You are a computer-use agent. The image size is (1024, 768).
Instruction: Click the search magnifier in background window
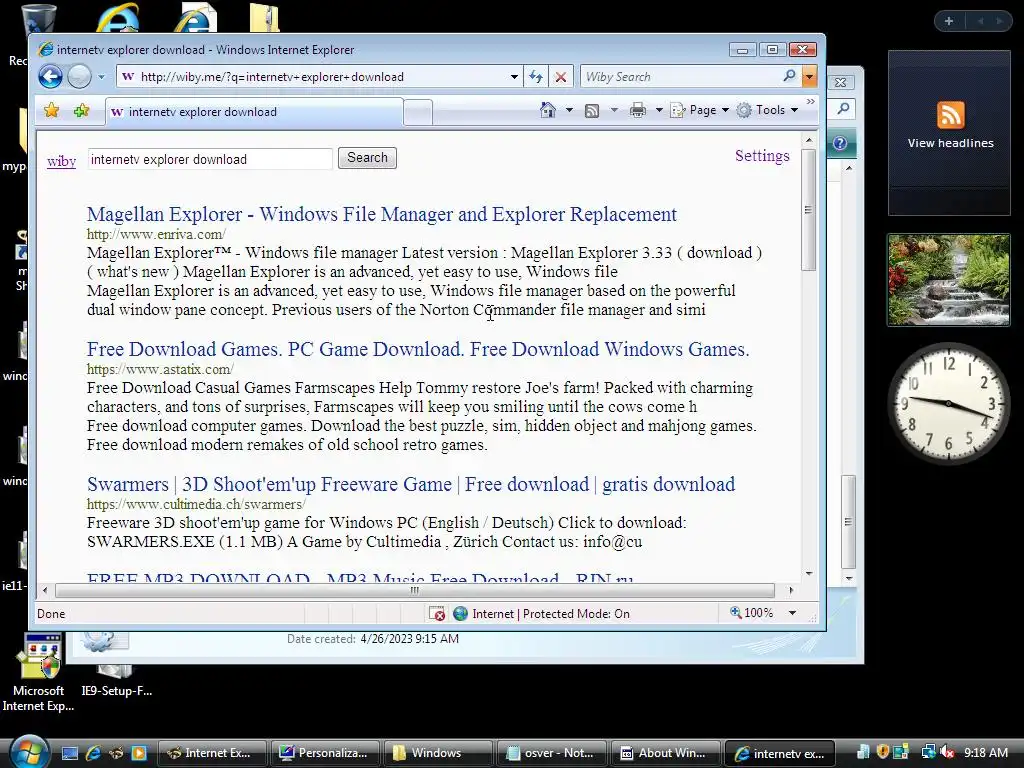click(843, 108)
